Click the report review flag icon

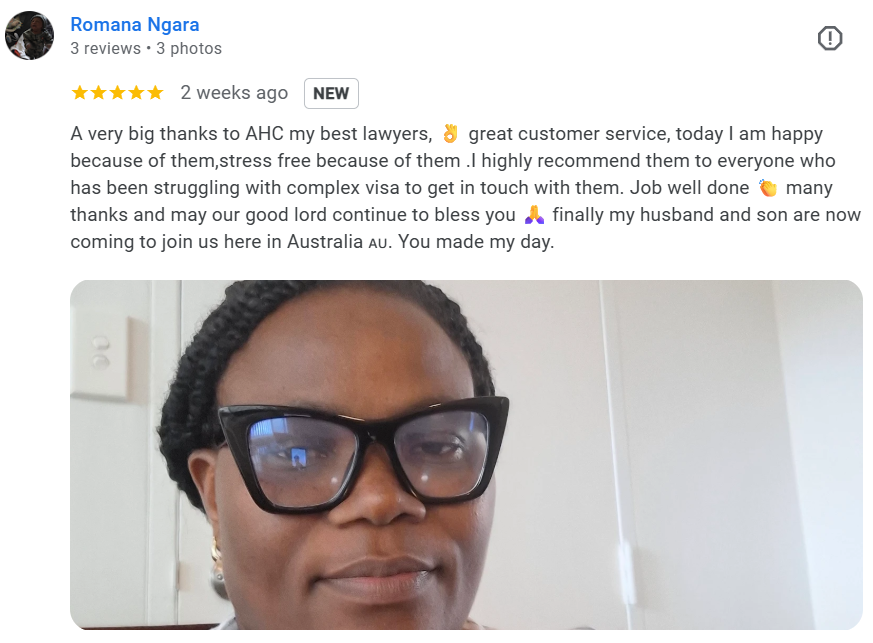click(830, 38)
